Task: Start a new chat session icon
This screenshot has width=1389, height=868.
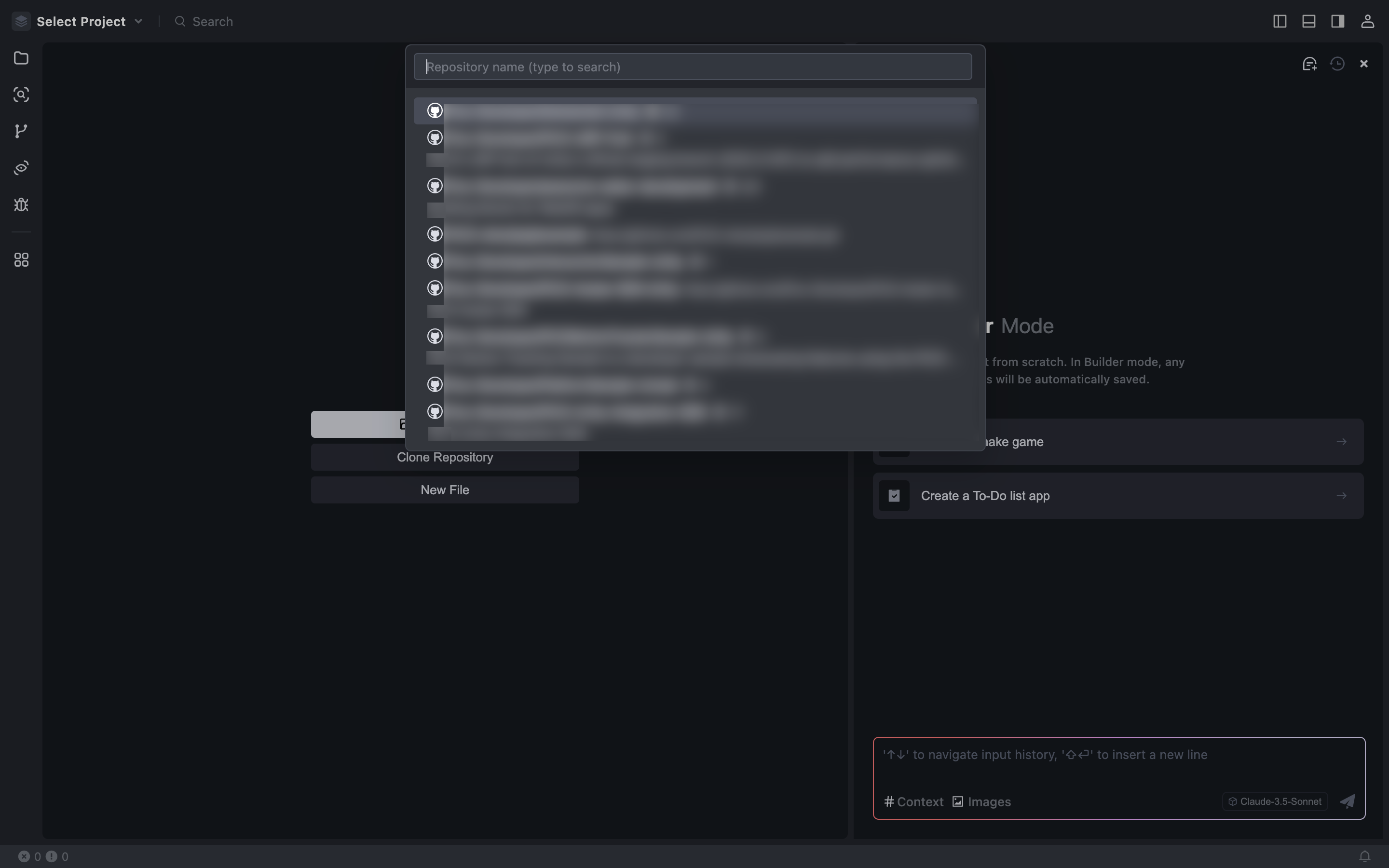Action: pos(1309,64)
